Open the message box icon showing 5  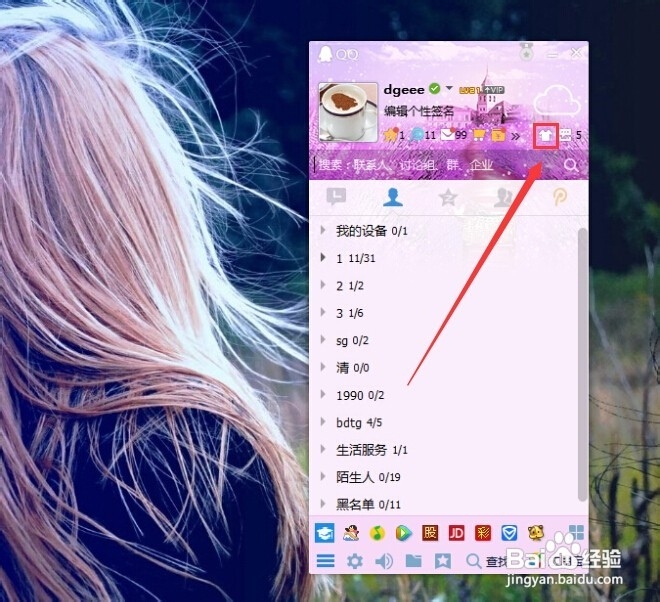tap(566, 135)
